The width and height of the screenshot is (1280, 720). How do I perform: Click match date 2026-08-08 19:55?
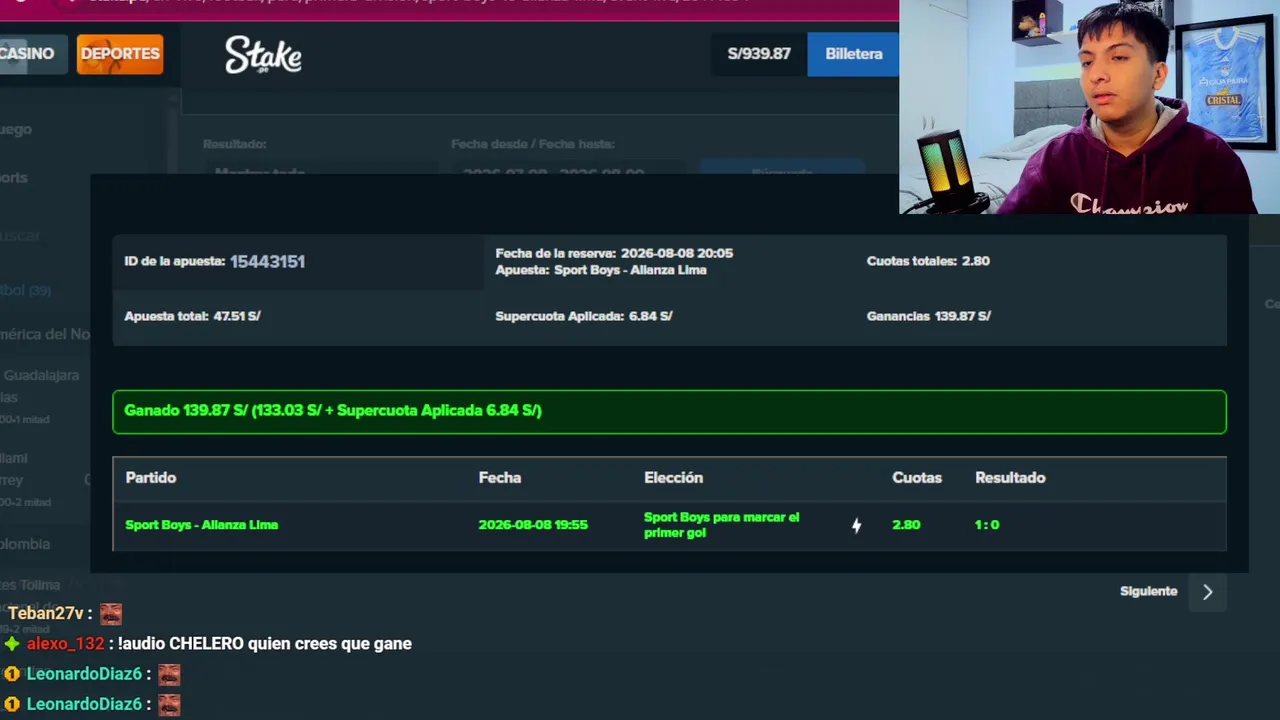point(533,525)
